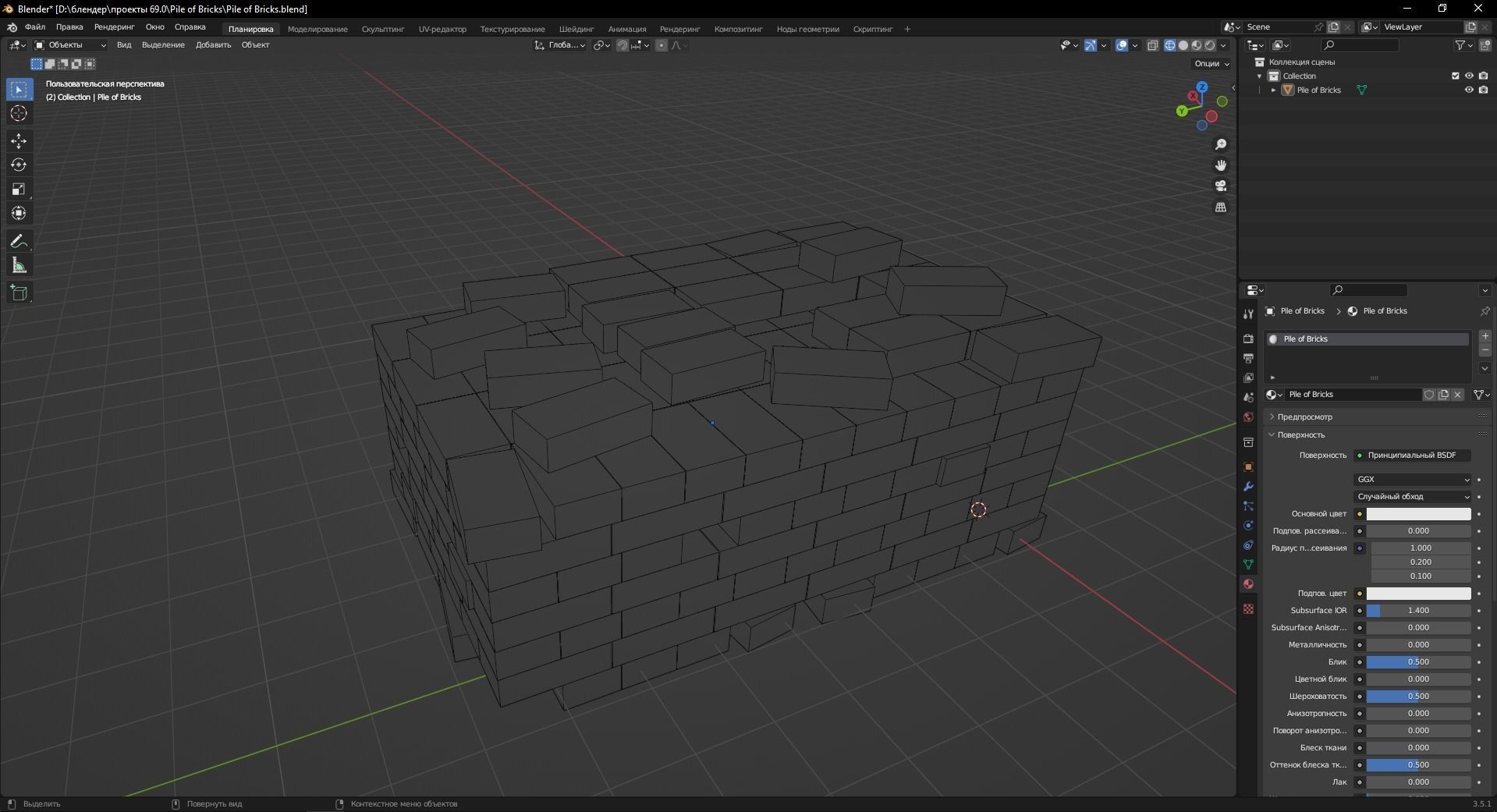Toggle viewport gizmo display button

pos(1091,45)
